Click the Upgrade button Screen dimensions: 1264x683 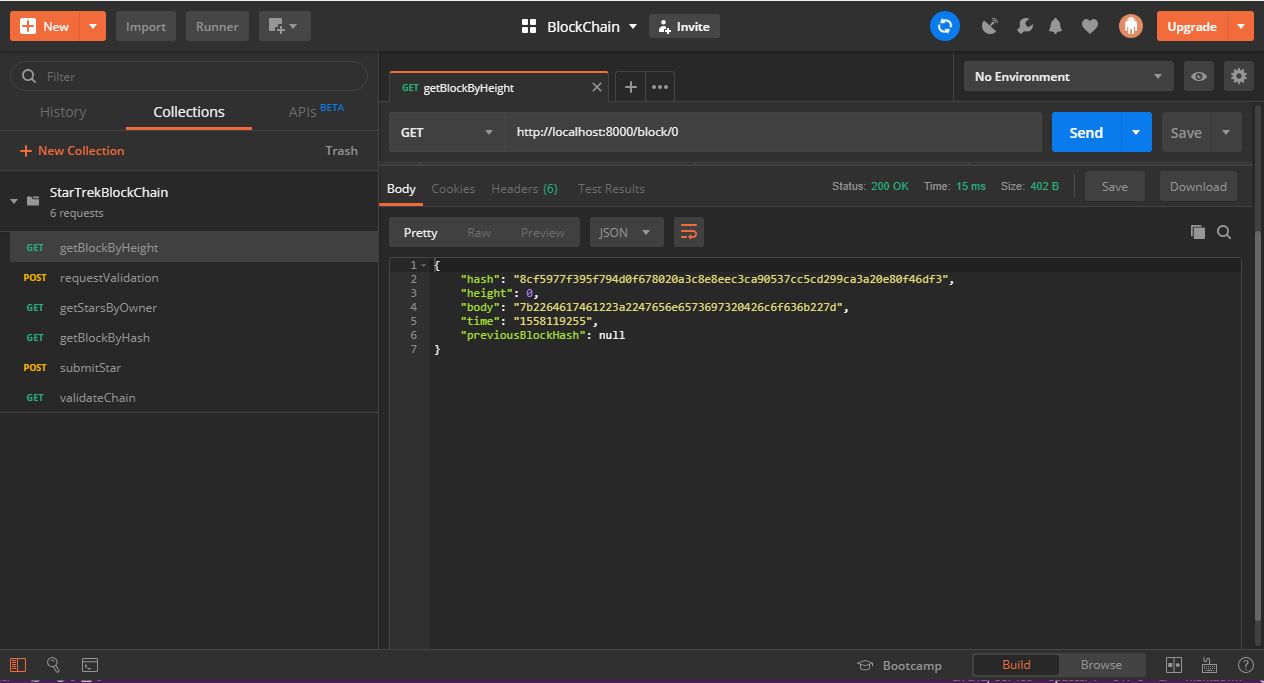(1192, 27)
